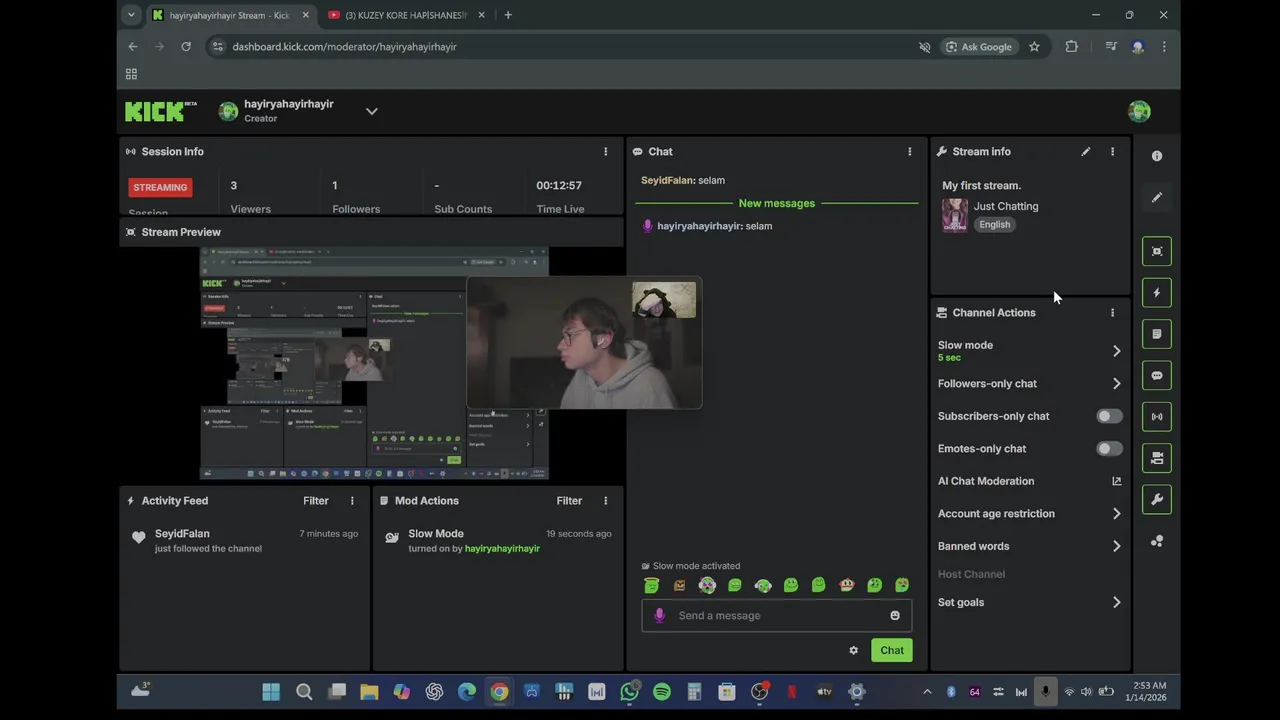The height and width of the screenshot is (720, 1280).
Task: Open the Mod Actions Filter
Action: 569,501
